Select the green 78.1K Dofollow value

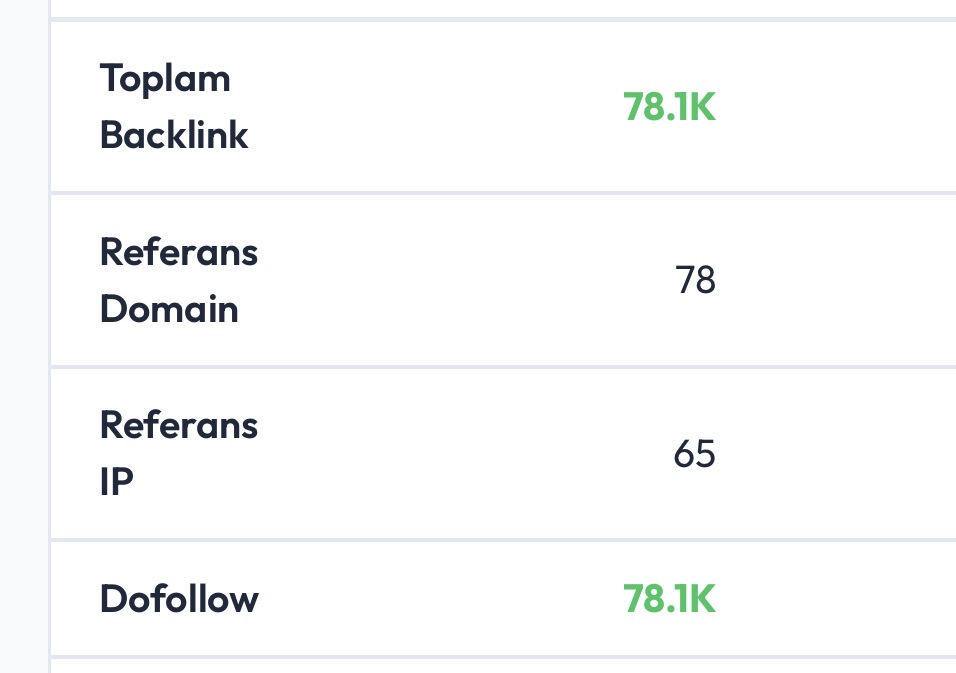click(669, 599)
